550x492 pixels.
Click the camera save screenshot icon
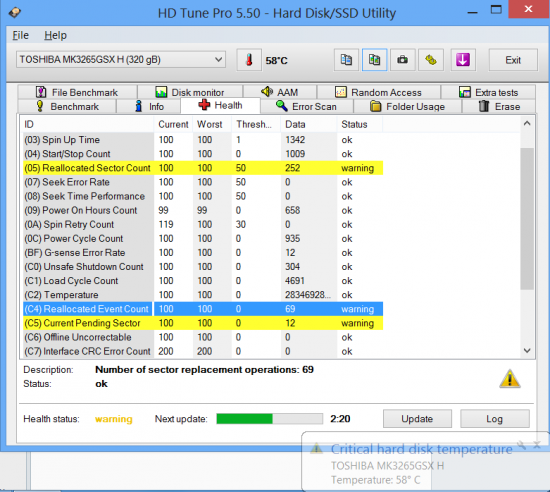(402, 60)
